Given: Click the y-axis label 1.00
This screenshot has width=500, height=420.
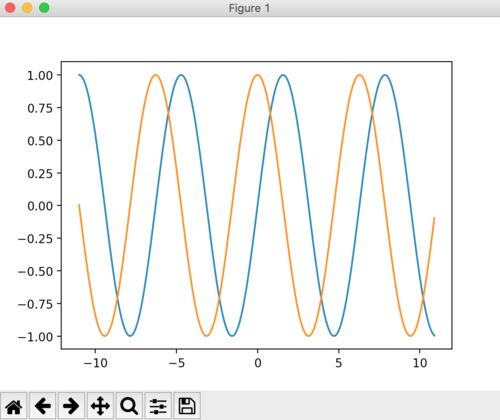Looking at the screenshot, I should click(x=40, y=75).
